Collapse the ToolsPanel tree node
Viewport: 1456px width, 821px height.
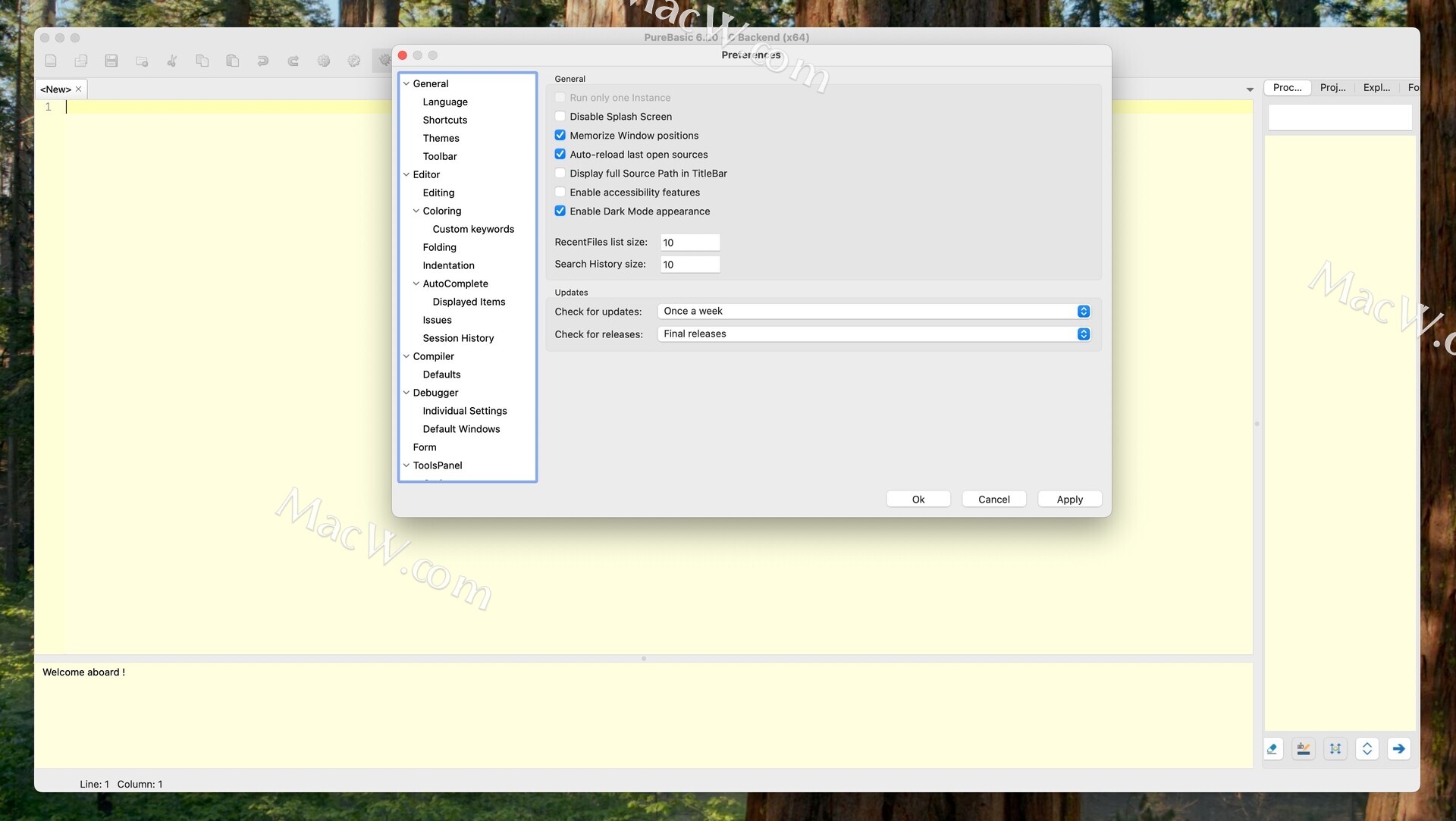click(406, 465)
